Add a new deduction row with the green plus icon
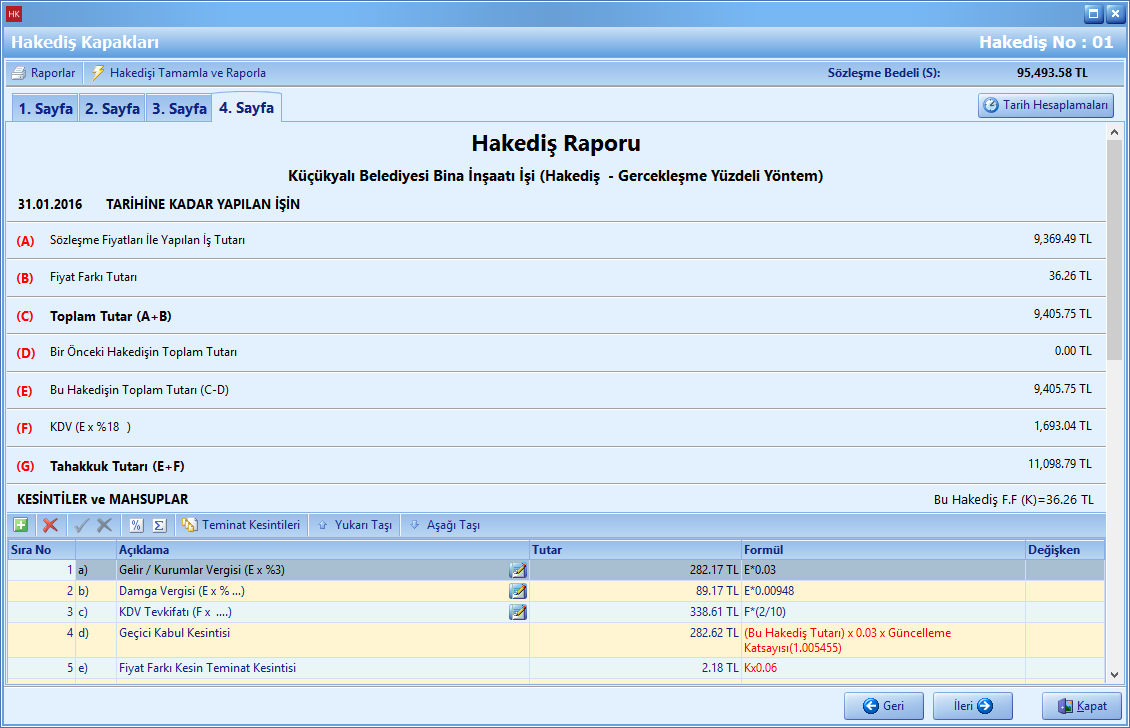This screenshot has width=1130, height=728. (21, 524)
